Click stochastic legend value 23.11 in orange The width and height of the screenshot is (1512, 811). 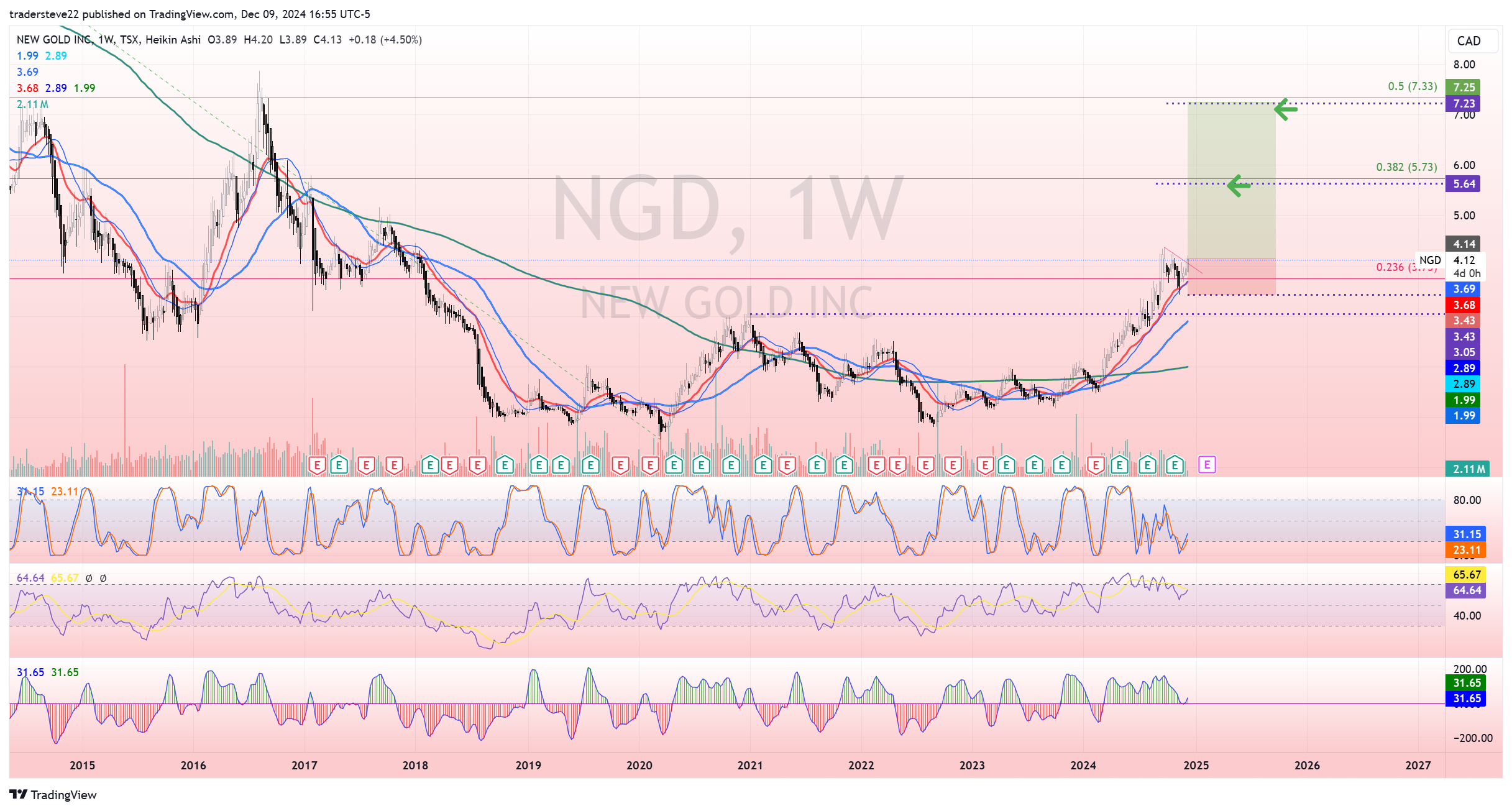click(x=65, y=492)
